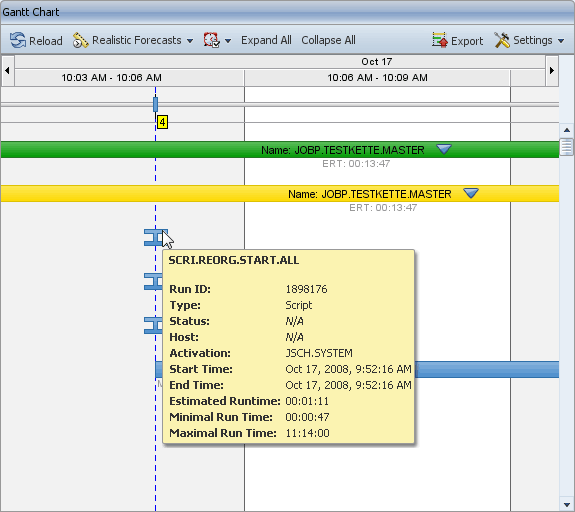Click the Export label
Viewport: 575px width, 512px height.
coord(467,41)
